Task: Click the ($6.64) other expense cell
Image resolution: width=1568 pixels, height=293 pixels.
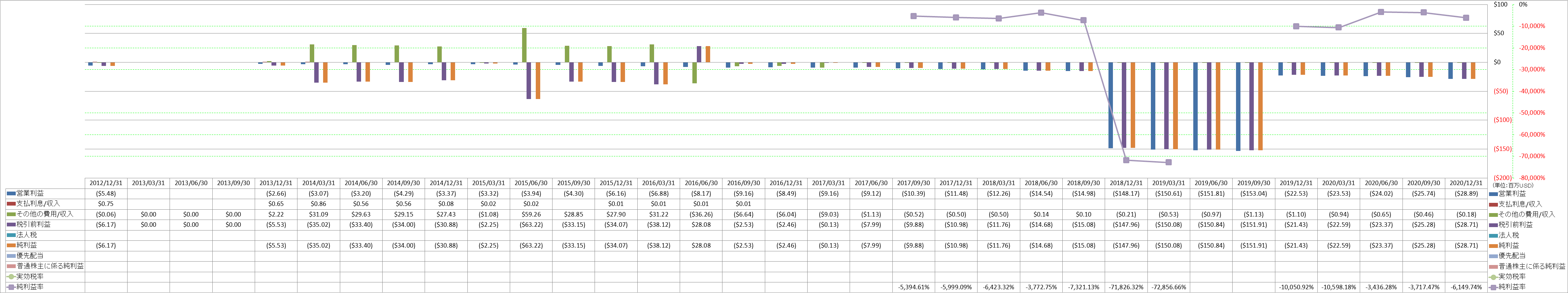Action: tap(743, 214)
